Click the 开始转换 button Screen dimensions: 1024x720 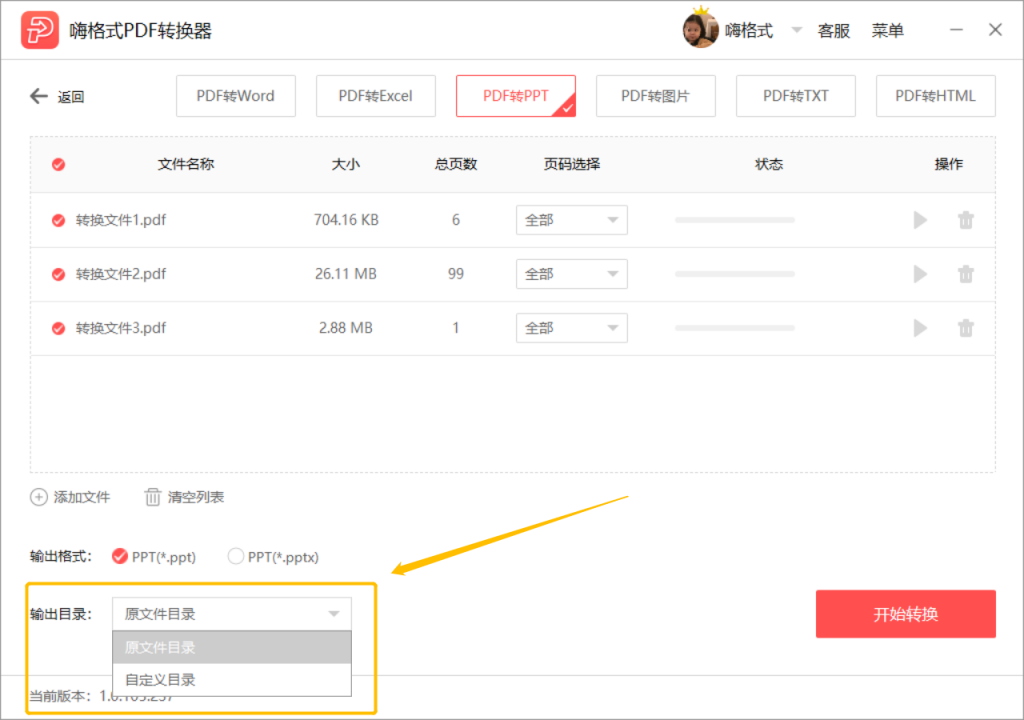coord(905,614)
